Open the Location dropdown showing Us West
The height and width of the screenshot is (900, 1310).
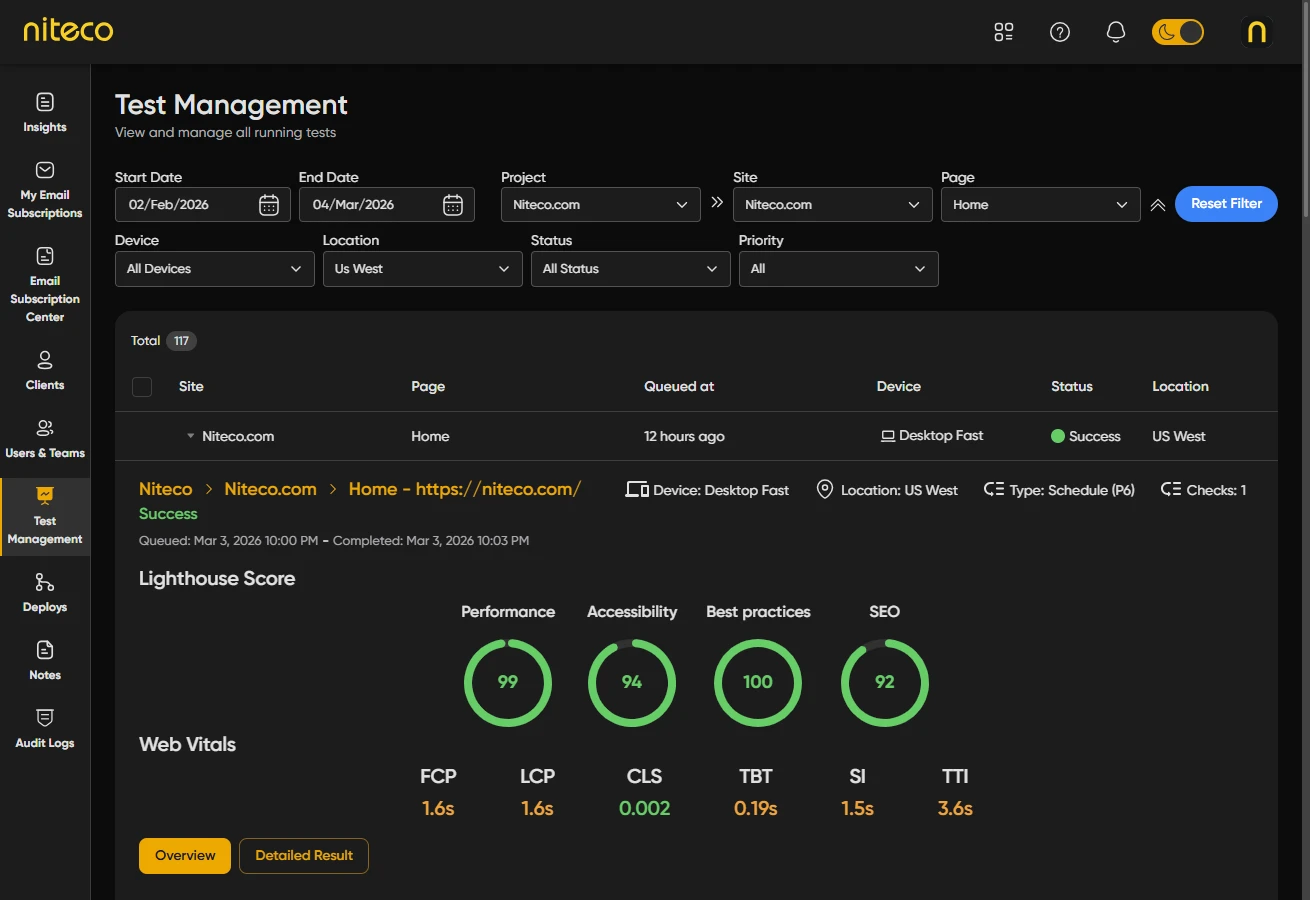(422, 269)
